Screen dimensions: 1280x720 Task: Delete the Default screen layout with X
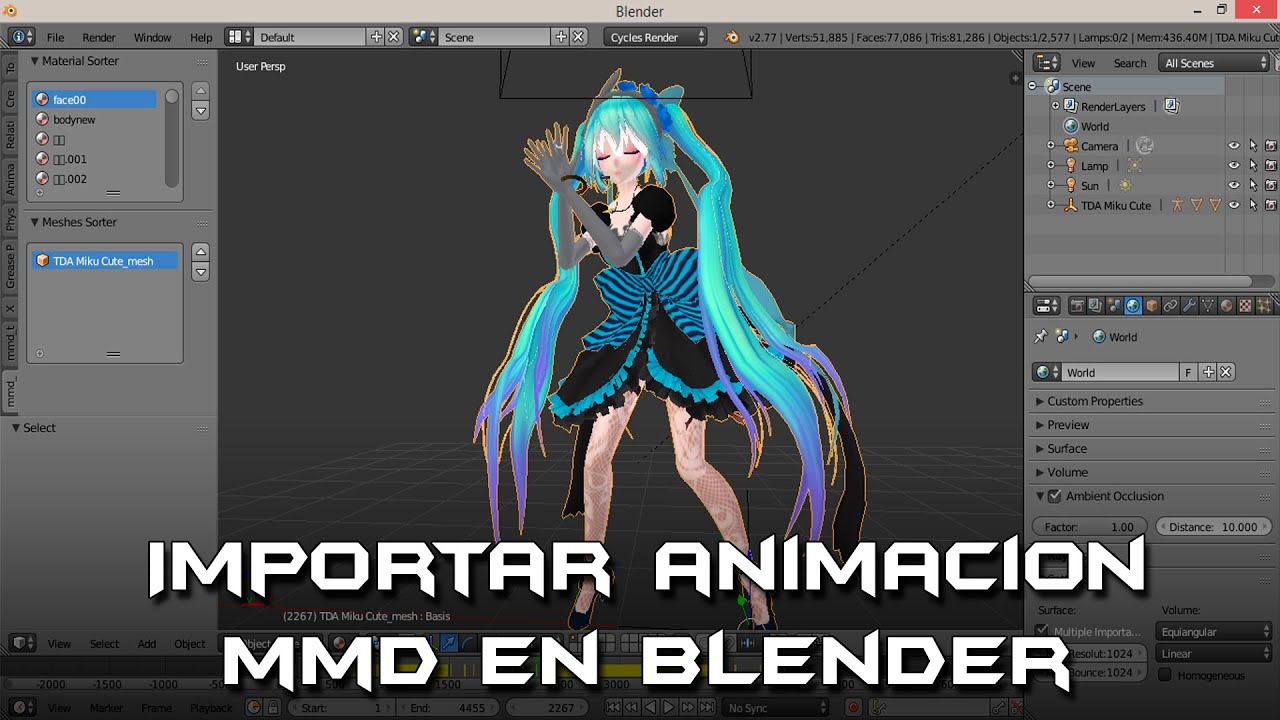tap(393, 37)
